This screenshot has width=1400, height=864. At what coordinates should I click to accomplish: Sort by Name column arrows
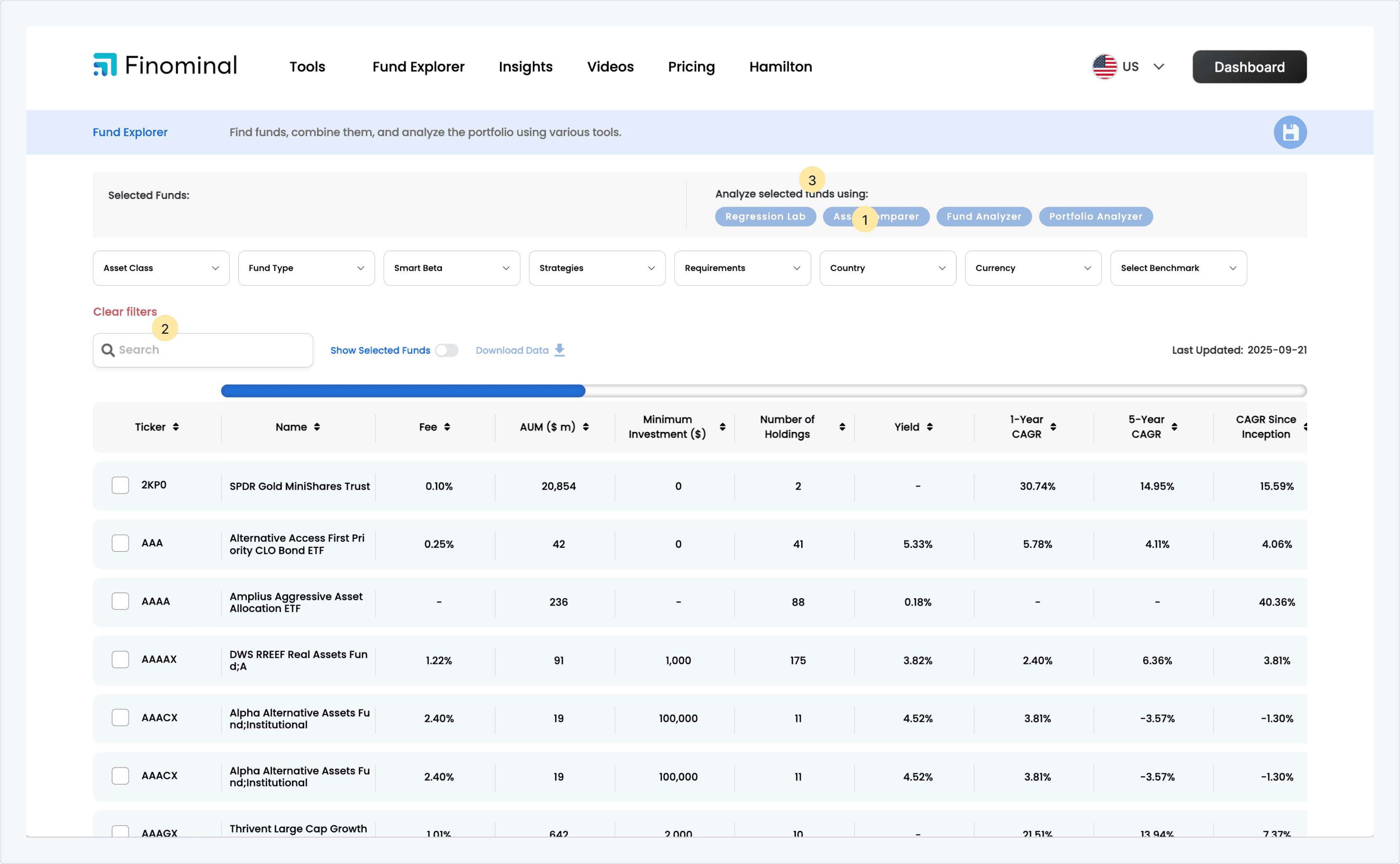point(317,427)
